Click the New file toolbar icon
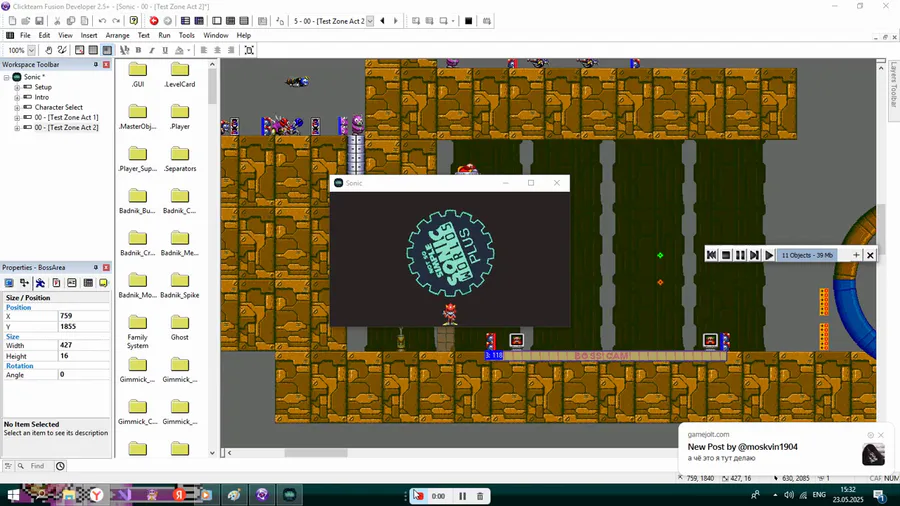 tap(12, 21)
